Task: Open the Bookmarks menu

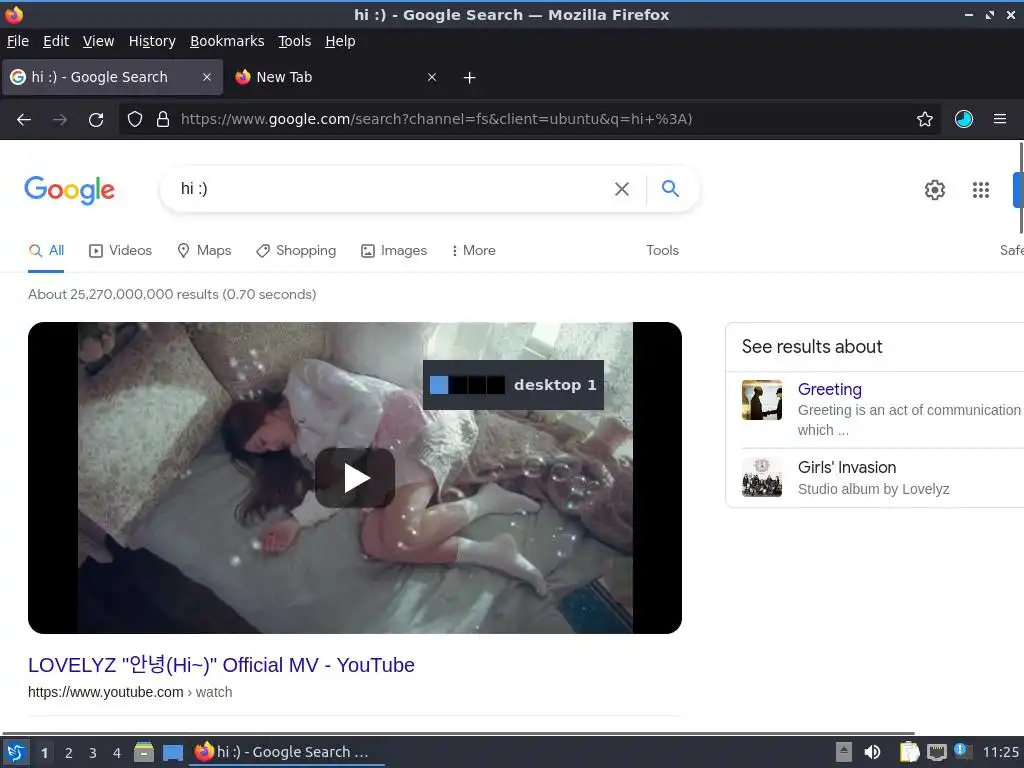Action: pos(227,41)
